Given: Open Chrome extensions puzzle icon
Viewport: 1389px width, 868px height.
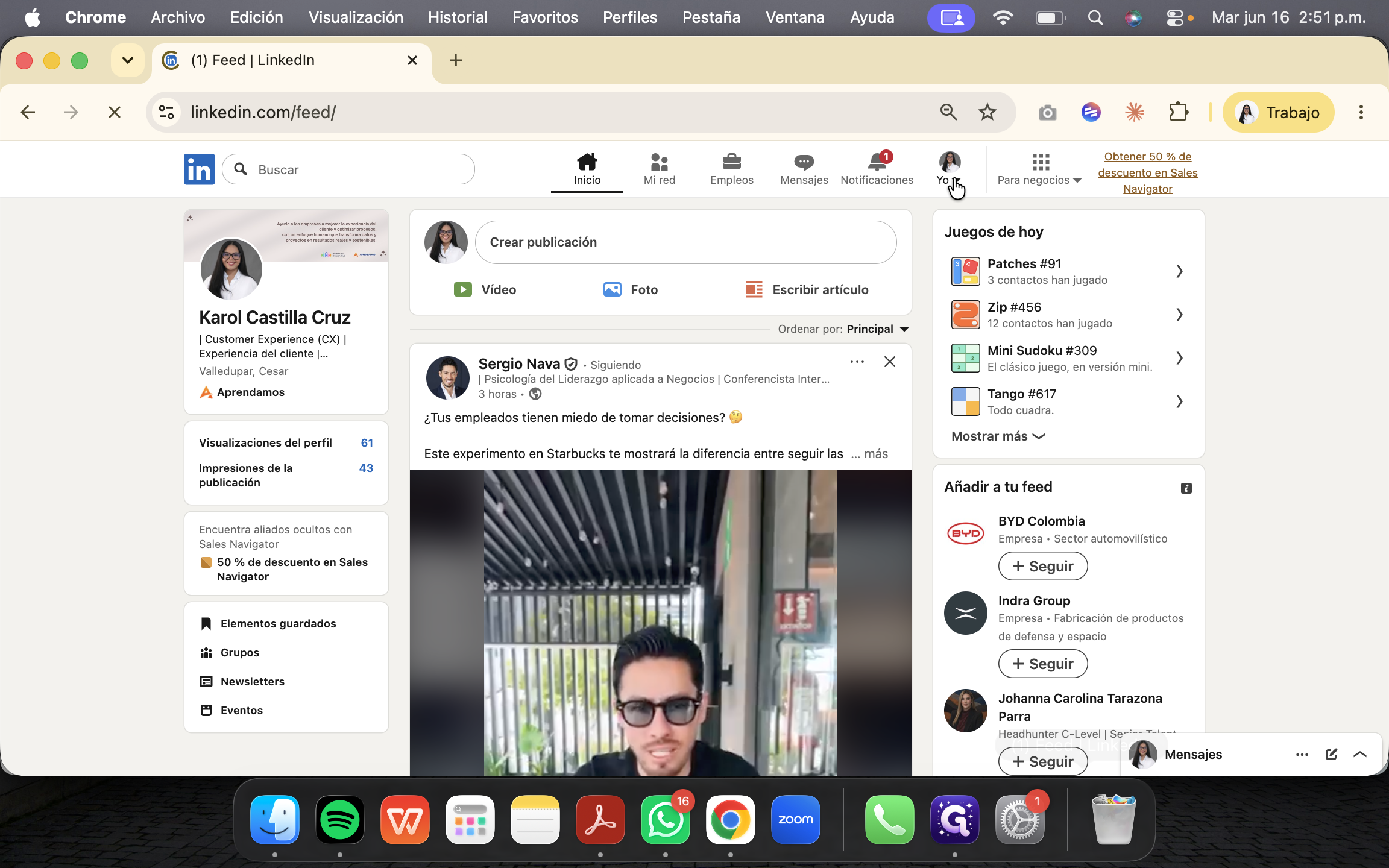Looking at the screenshot, I should pos(1178,112).
